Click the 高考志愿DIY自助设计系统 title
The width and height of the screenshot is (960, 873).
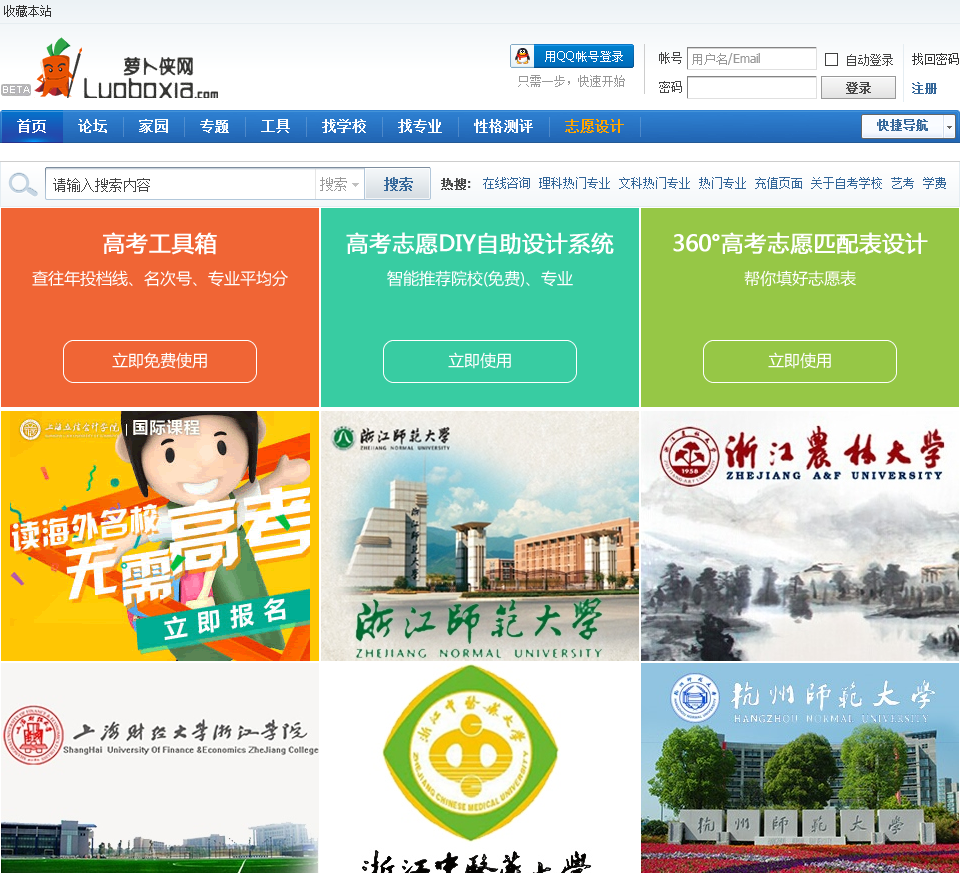tap(480, 244)
